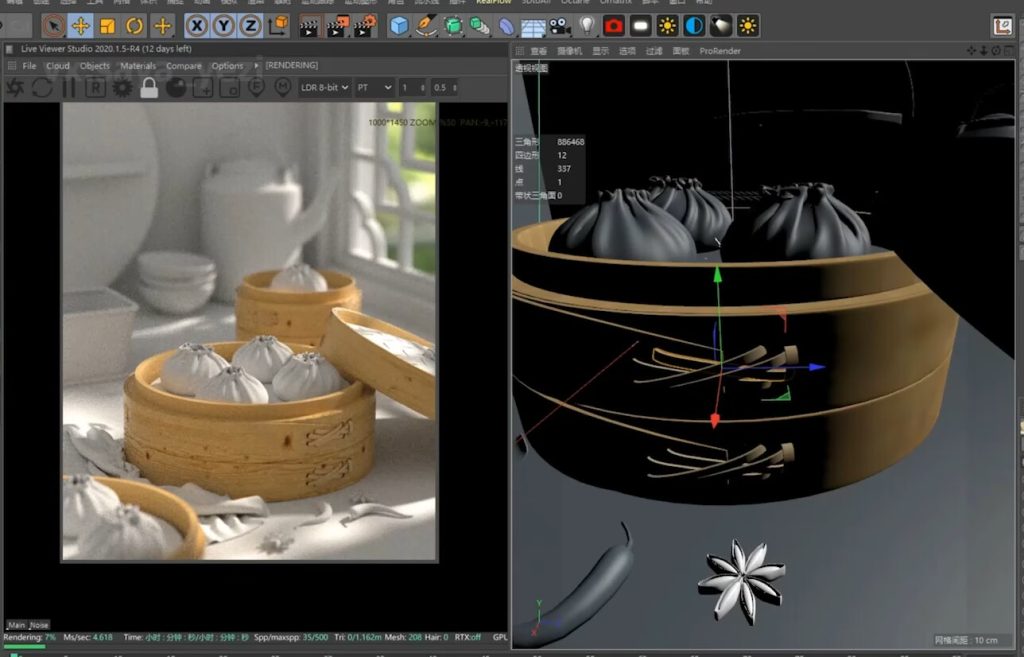The height and width of the screenshot is (657, 1024).
Task: Reset the render data with R icon
Action: [x=95, y=87]
